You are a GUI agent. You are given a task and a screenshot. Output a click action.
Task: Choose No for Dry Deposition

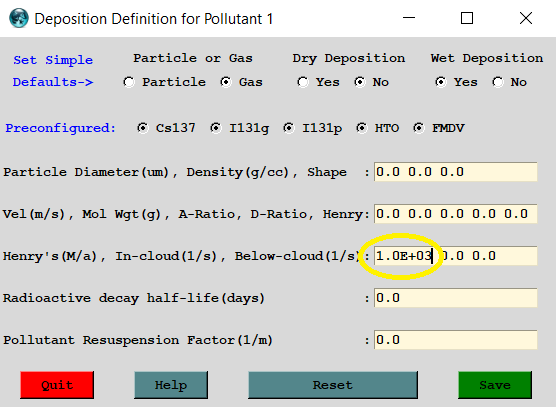click(360, 82)
